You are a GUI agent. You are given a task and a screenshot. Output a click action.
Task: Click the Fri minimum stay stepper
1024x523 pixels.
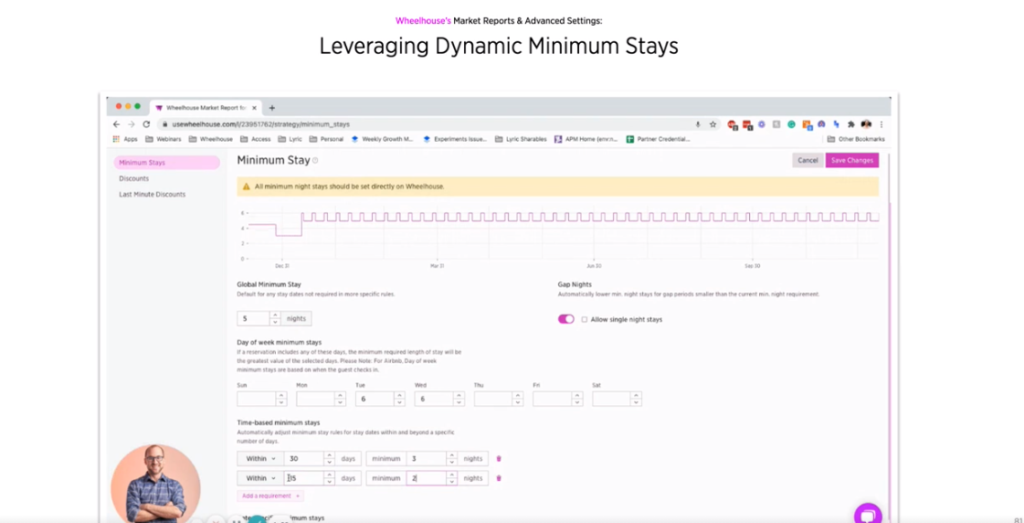click(x=577, y=399)
